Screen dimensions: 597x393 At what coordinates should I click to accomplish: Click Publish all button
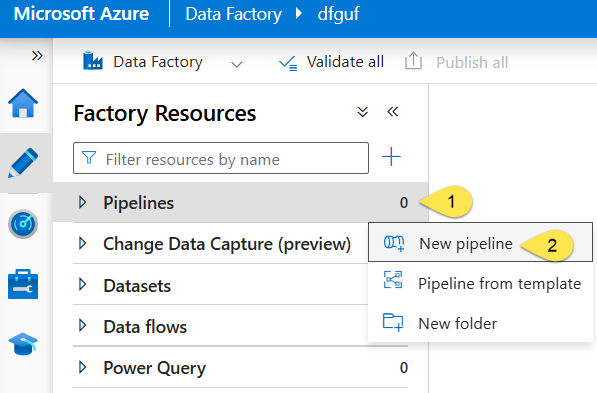click(x=456, y=62)
